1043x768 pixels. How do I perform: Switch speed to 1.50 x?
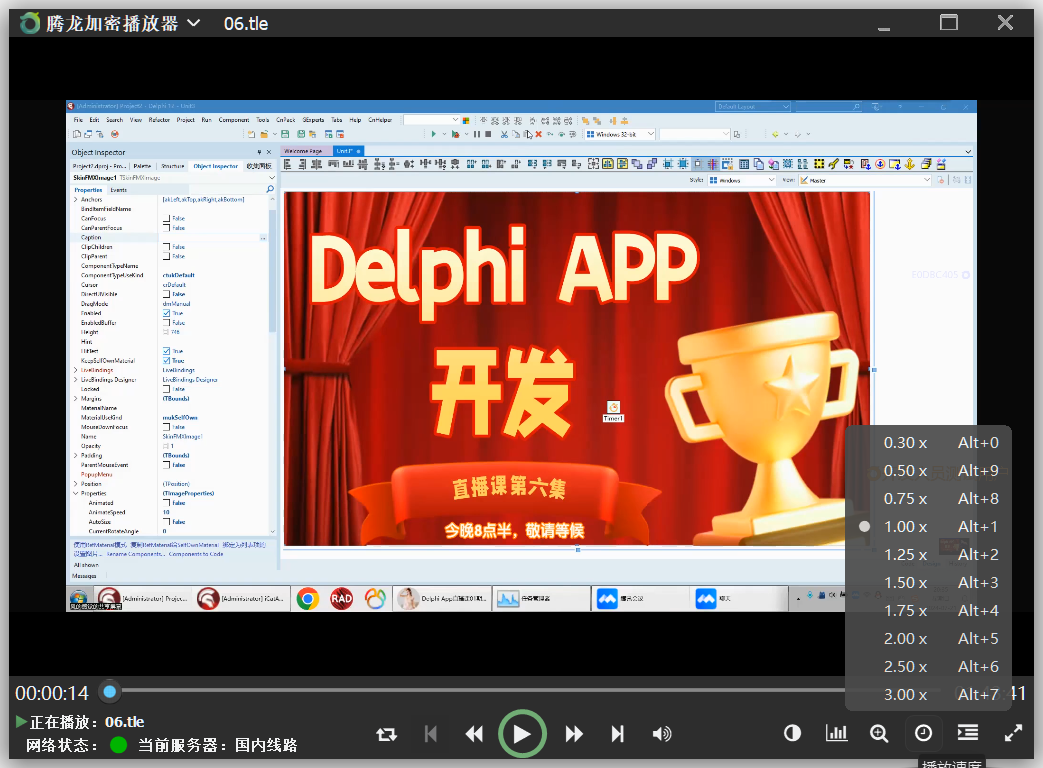pos(929,582)
